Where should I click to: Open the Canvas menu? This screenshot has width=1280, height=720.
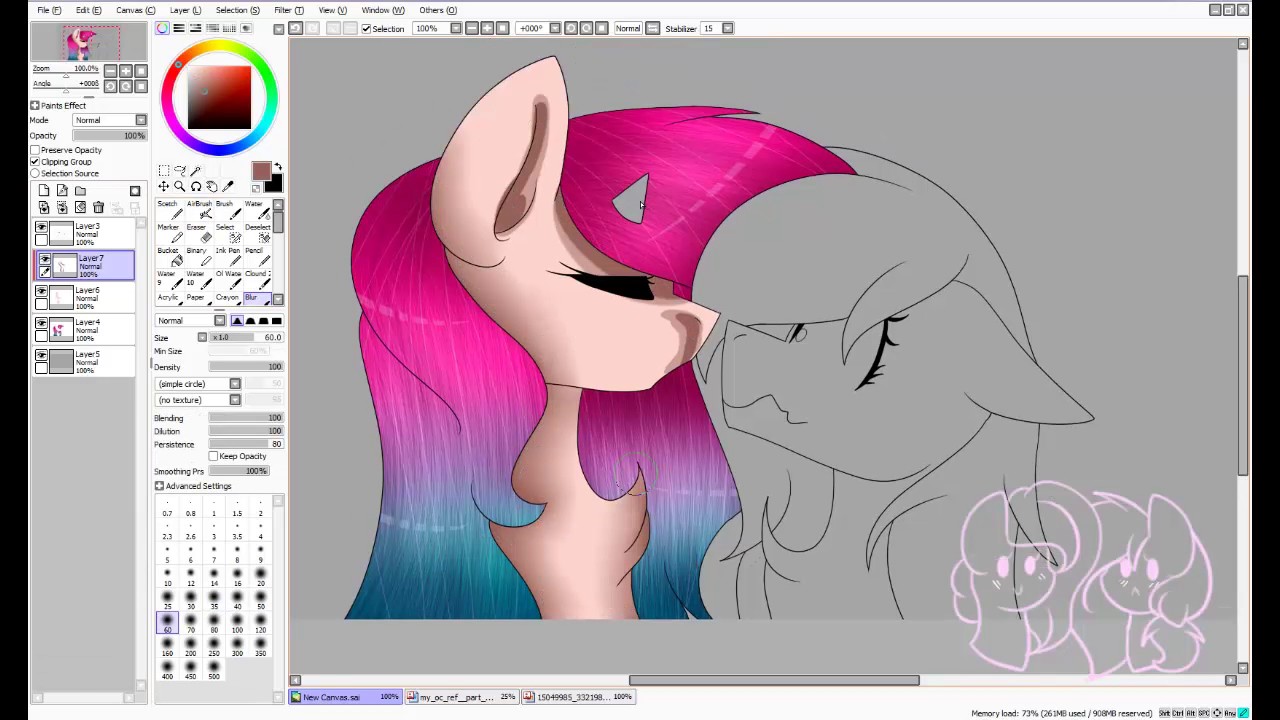coord(135,10)
